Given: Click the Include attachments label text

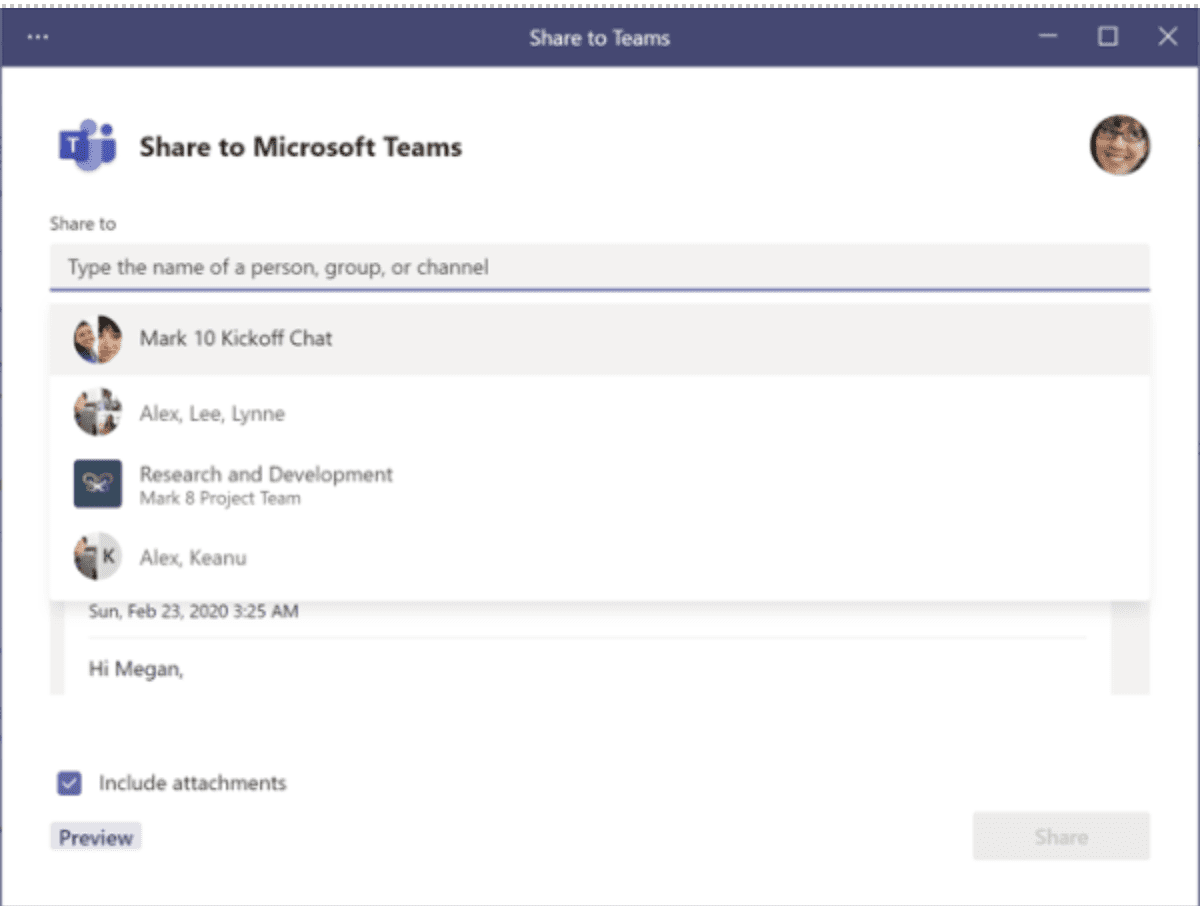Looking at the screenshot, I should click(192, 783).
